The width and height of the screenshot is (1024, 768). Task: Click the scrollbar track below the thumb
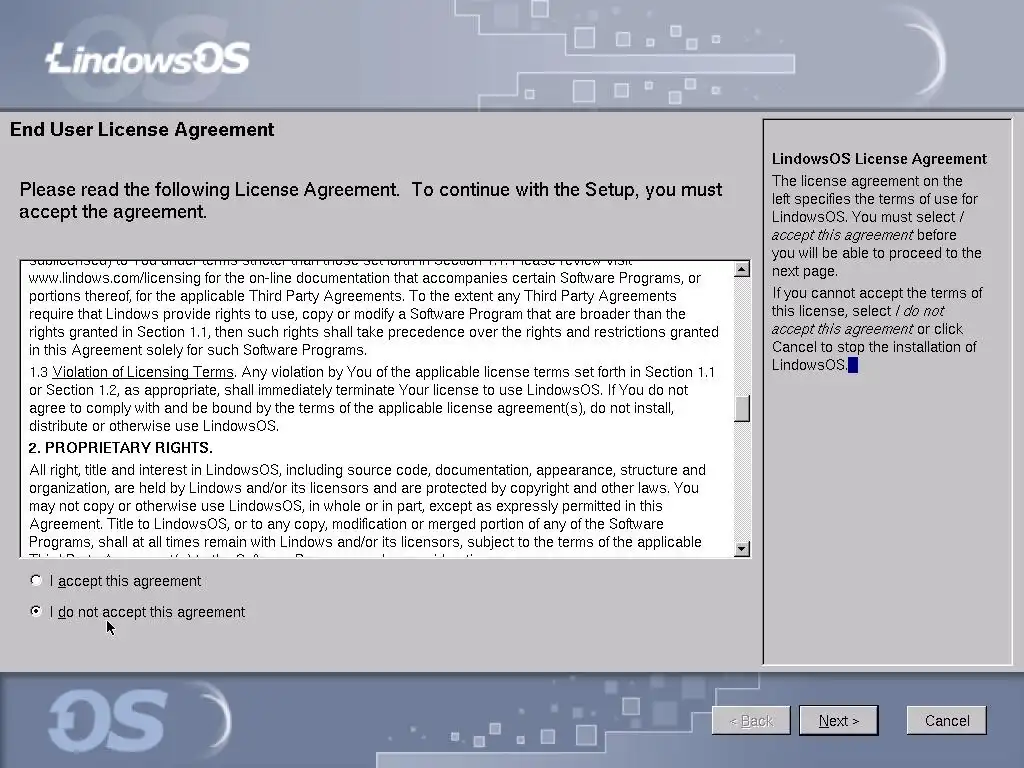coord(742,482)
